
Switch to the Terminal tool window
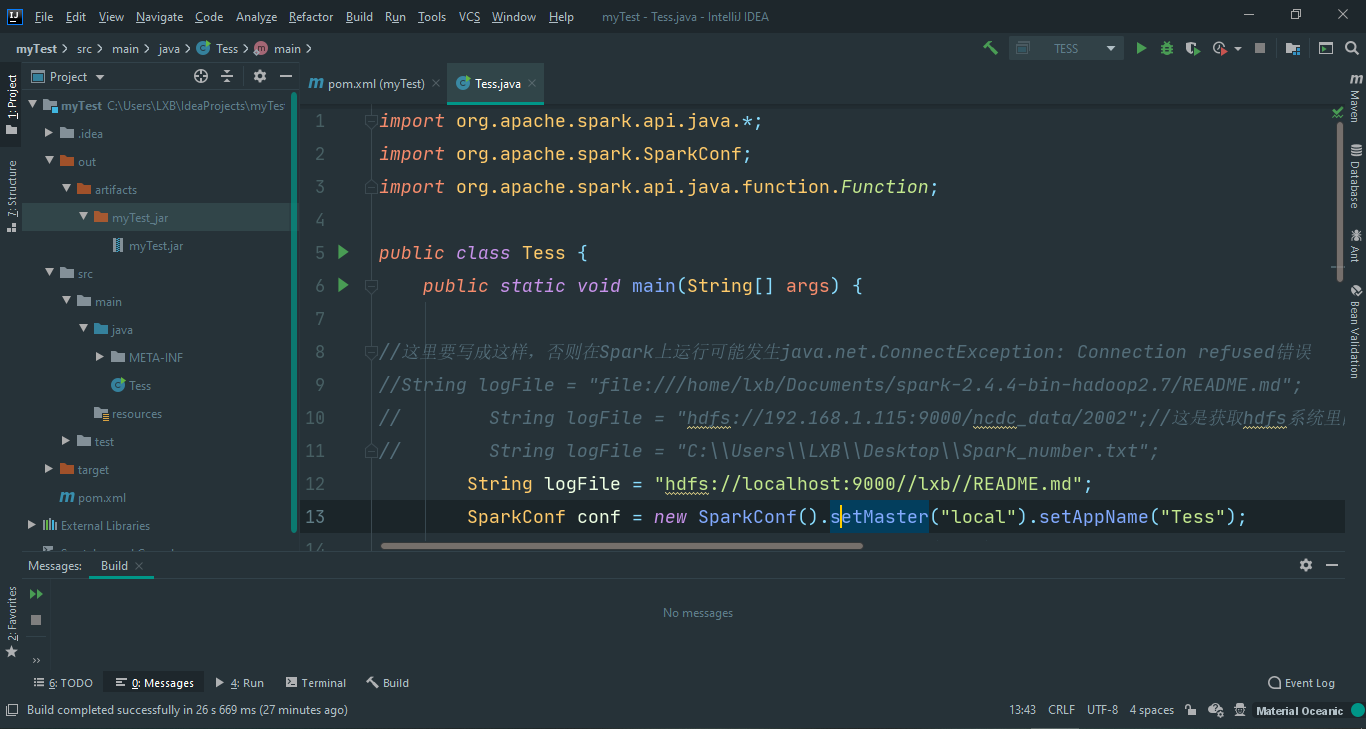pyautogui.click(x=316, y=682)
